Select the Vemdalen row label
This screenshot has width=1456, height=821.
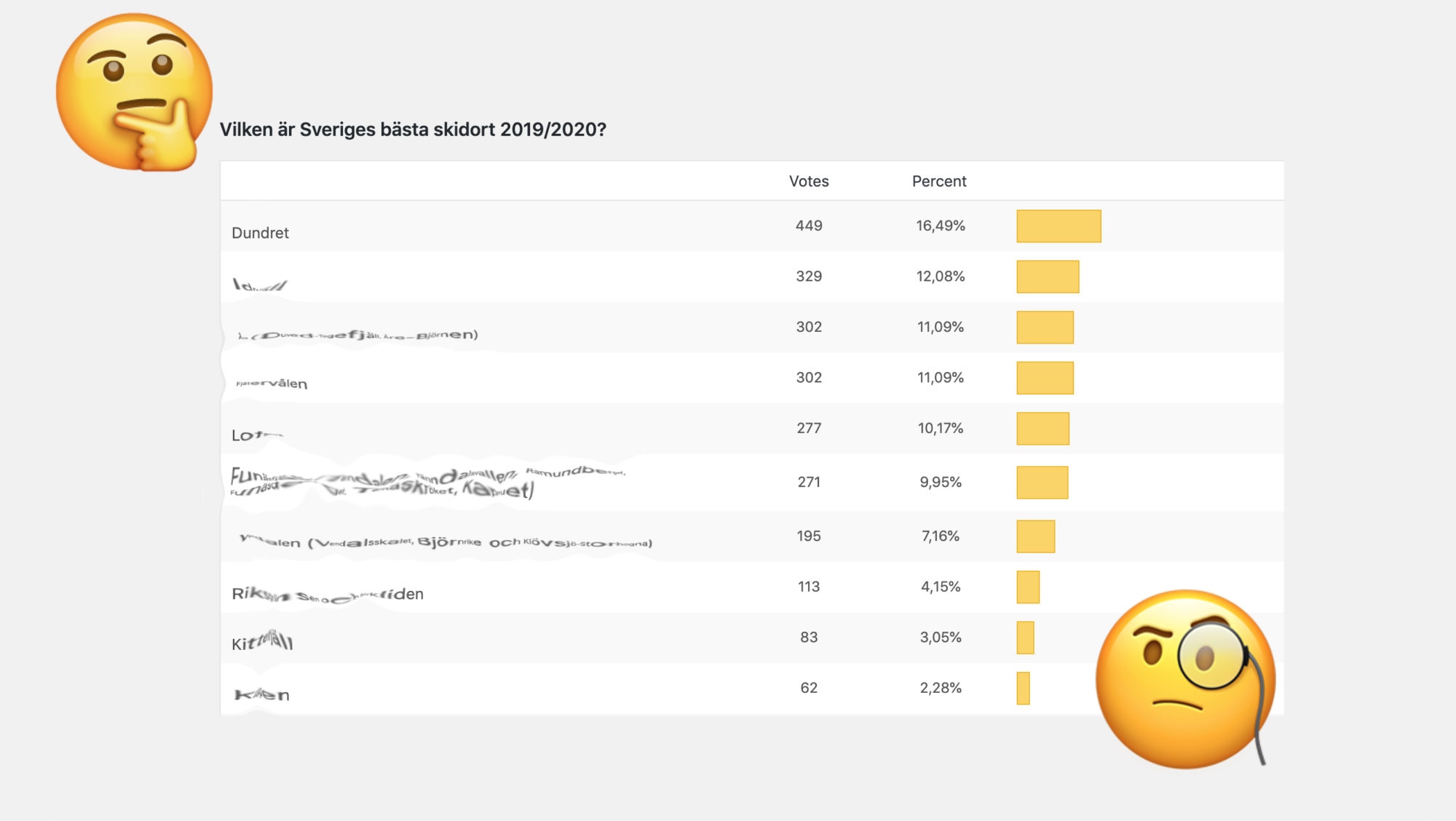(x=446, y=542)
